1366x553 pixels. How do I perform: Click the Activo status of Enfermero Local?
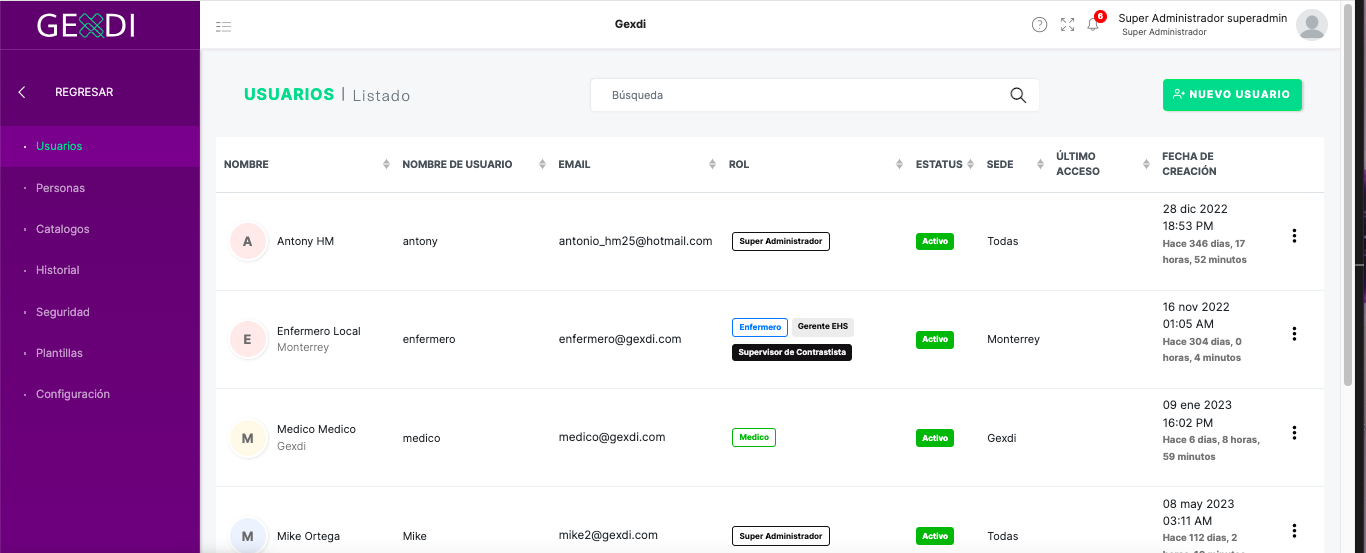(x=935, y=340)
